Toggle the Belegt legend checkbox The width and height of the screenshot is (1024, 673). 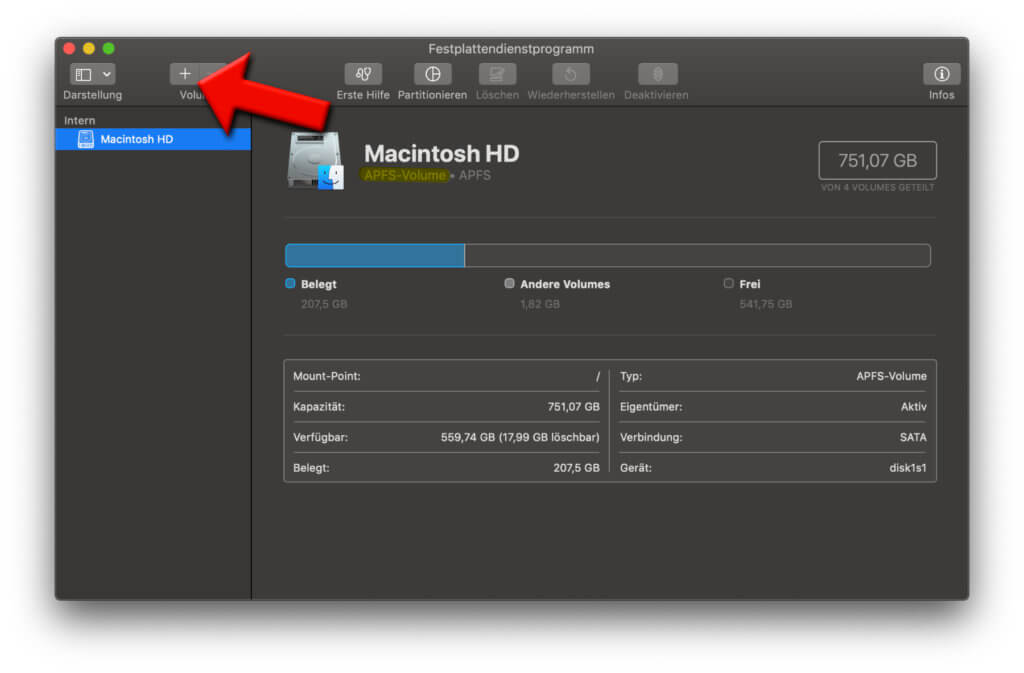tap(291, 283)
